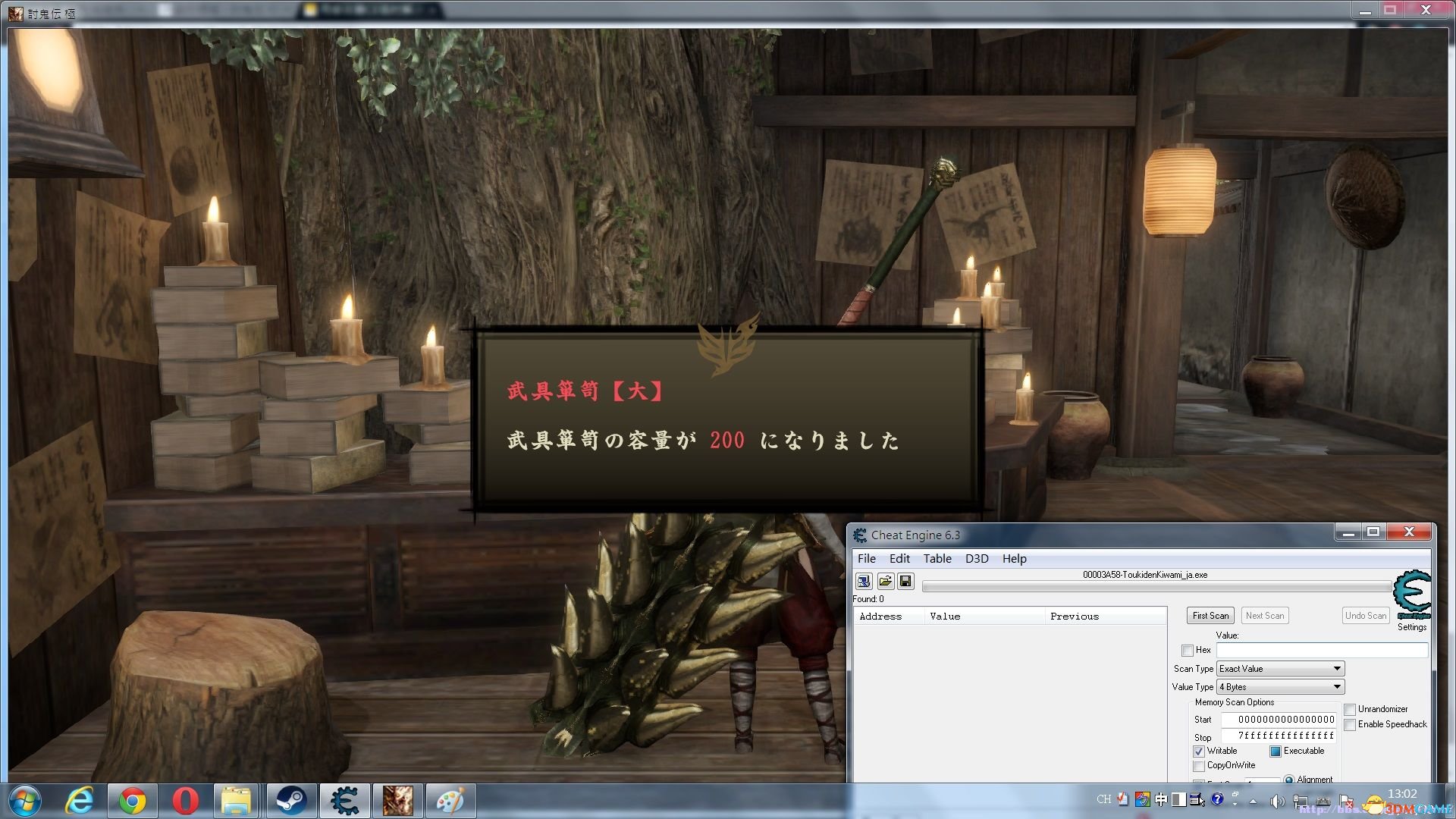The height and width of the screenshot is (819, 1456).
Task: Open the IME help question mark icon
Action: tap(1217, 799)
